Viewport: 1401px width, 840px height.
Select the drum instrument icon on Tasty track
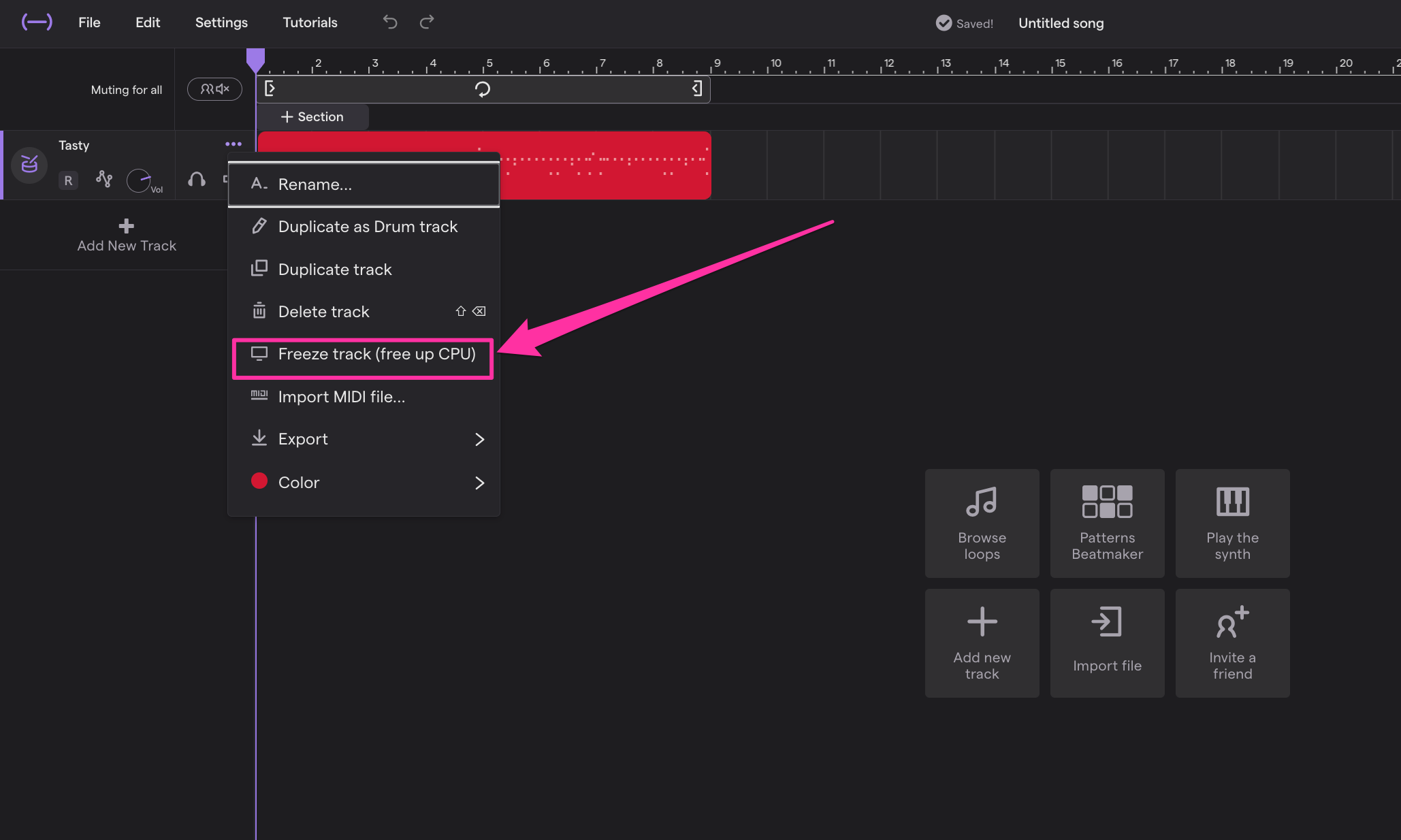(x=29, y=165)
